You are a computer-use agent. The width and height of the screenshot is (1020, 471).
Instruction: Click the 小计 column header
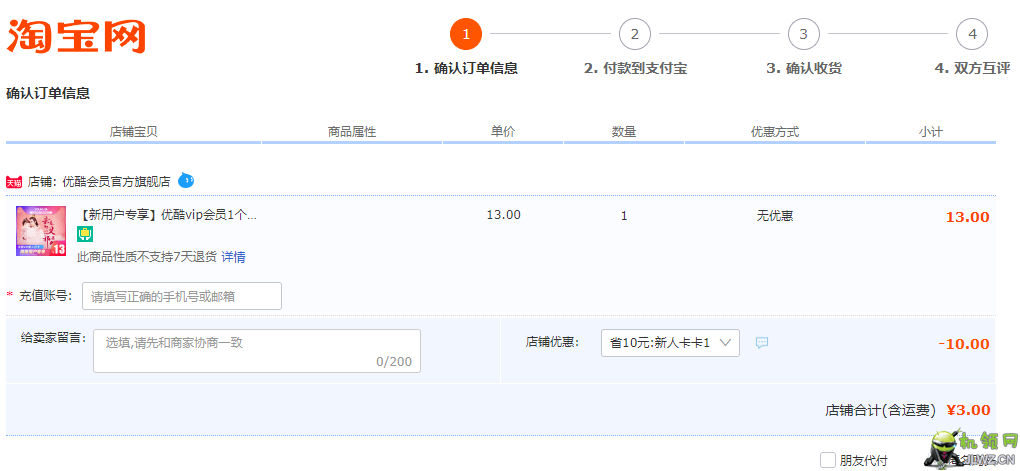point(931,132)
